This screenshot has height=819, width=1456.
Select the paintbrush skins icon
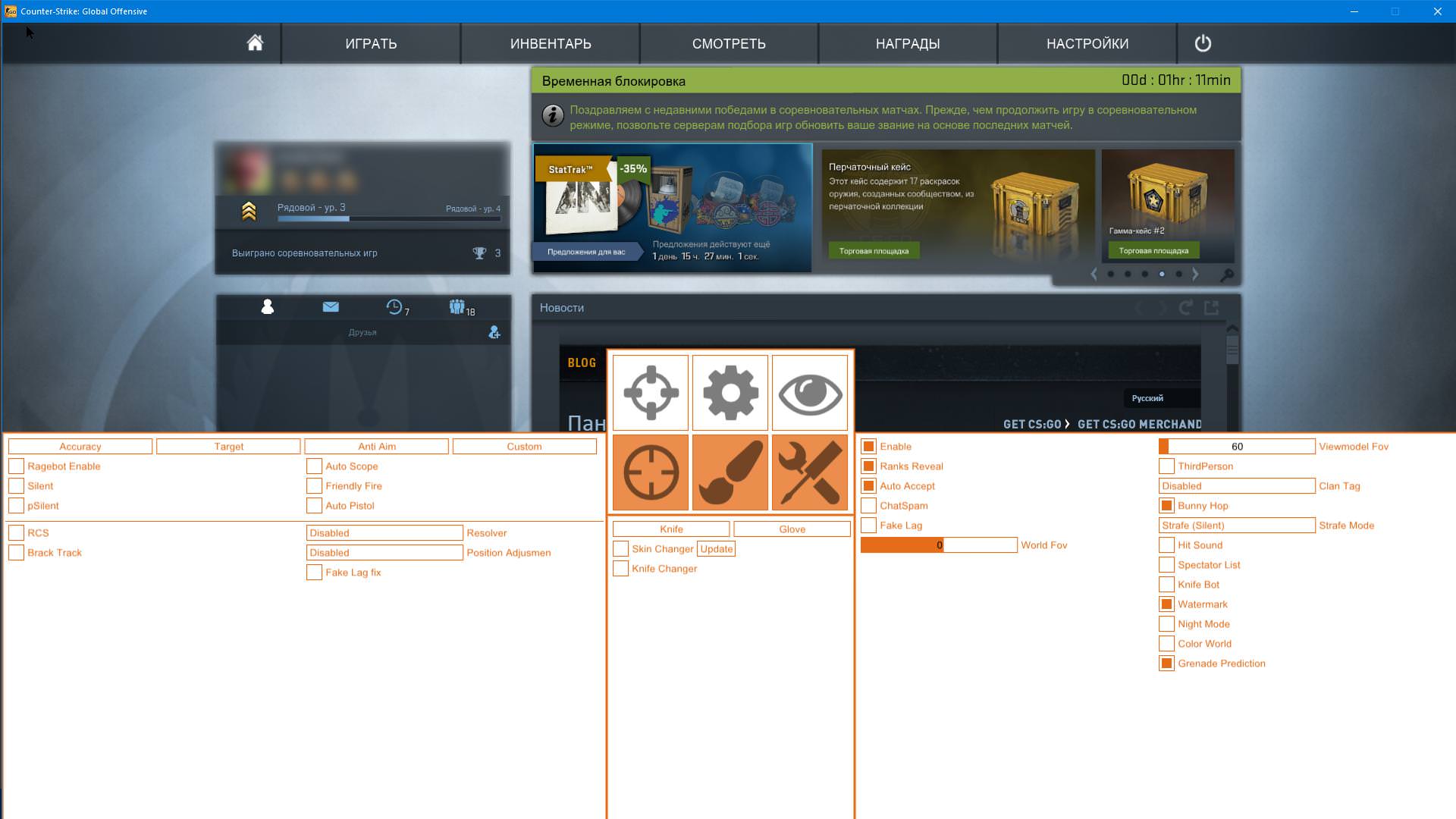pos(730,472)
